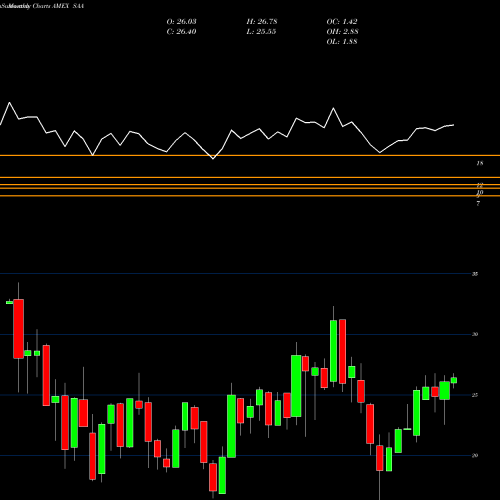500x500 pixels.
Task: Click the 18 indicator axis label
Action: click(x=480, y=163)
